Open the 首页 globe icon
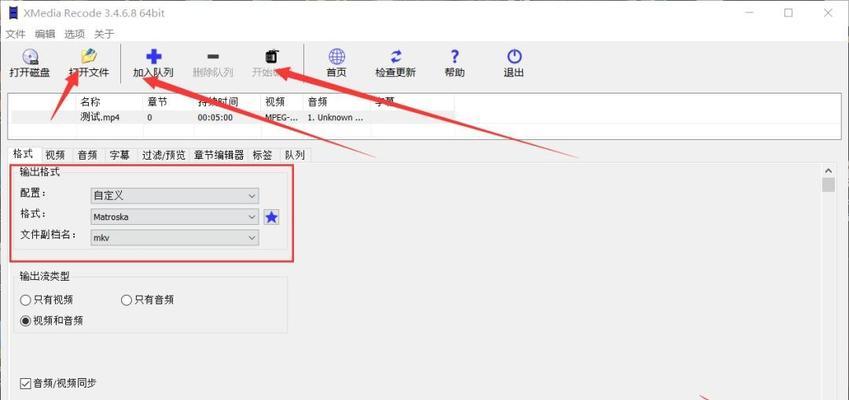 click(x=336, y=56)
